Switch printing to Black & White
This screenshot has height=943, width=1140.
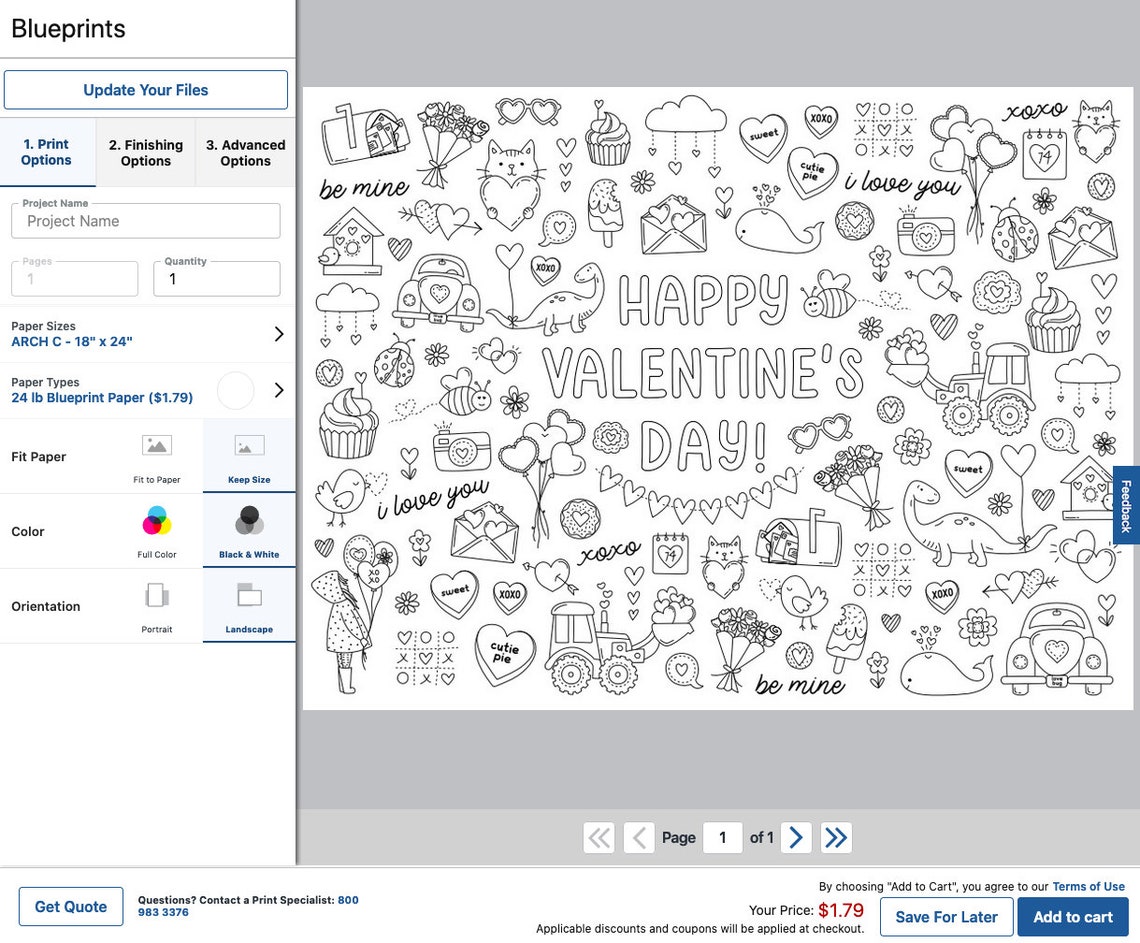point(249,530)
